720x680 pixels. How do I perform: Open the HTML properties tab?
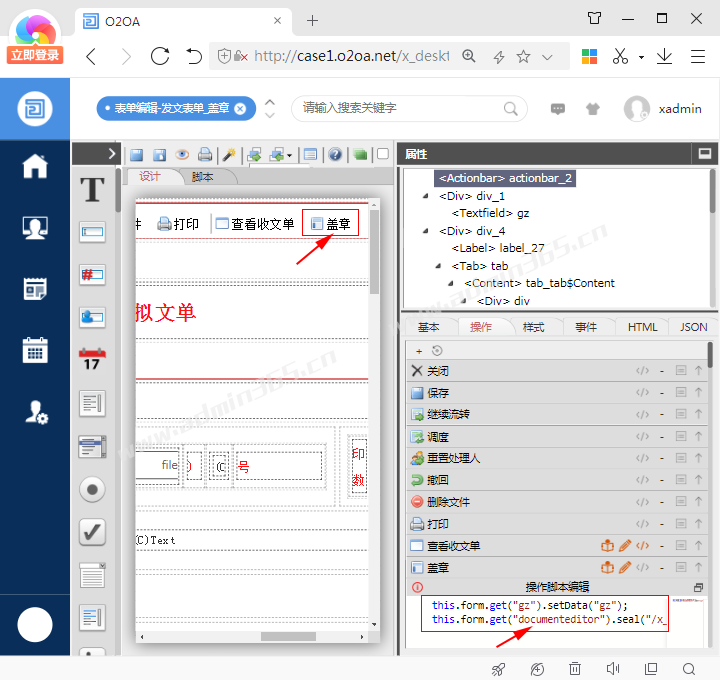pyautogui.click(x=642, y=327)
